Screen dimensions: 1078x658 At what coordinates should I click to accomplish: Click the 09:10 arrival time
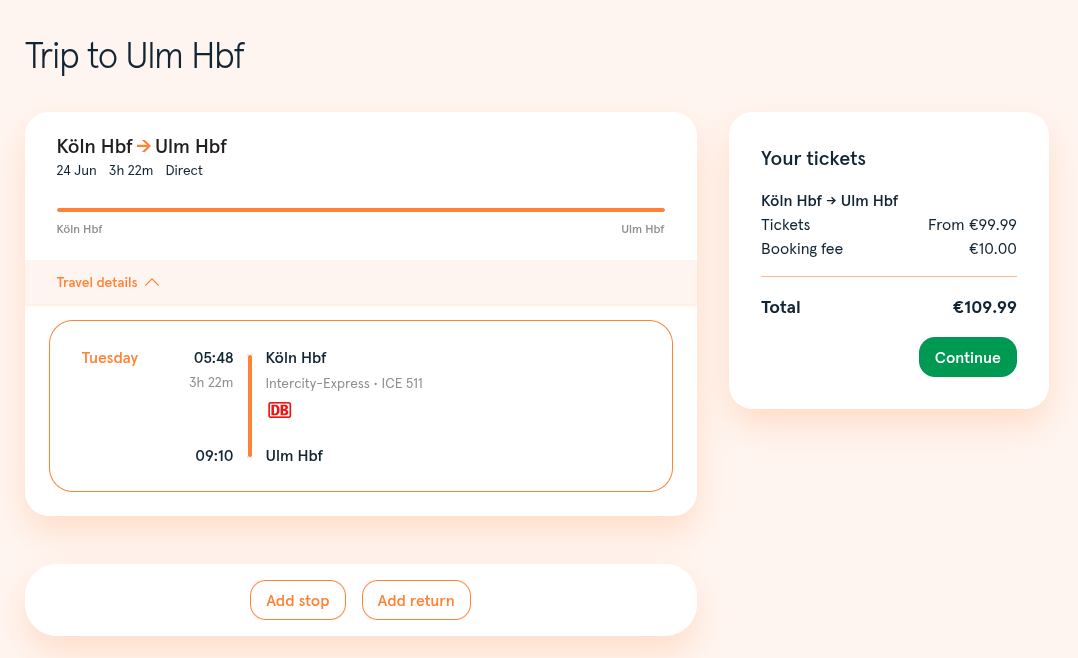coord(214,456)
